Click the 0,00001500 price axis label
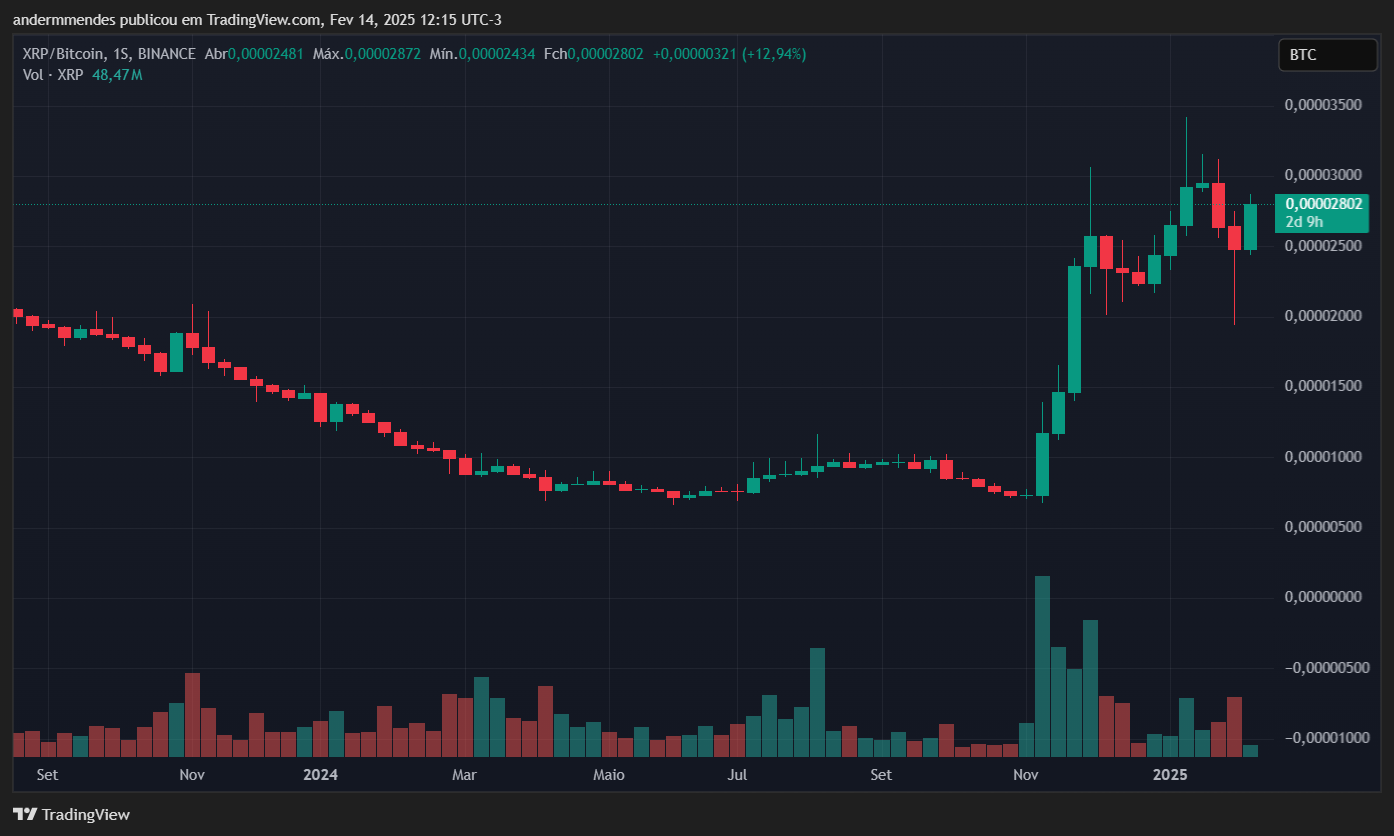The height and width of the screenshot is (836, 1394). coord(1324,386)
